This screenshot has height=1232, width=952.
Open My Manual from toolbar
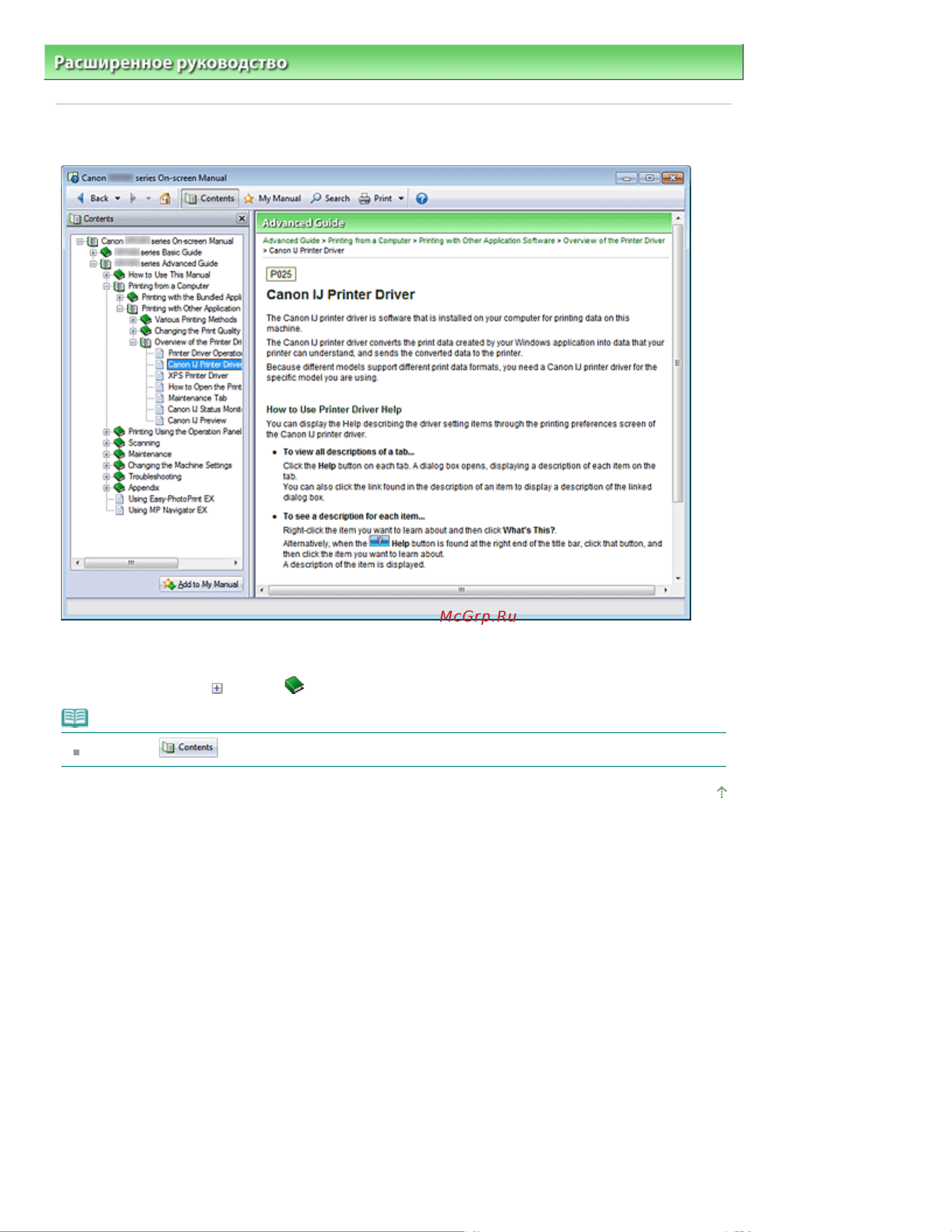coord(272,199)
